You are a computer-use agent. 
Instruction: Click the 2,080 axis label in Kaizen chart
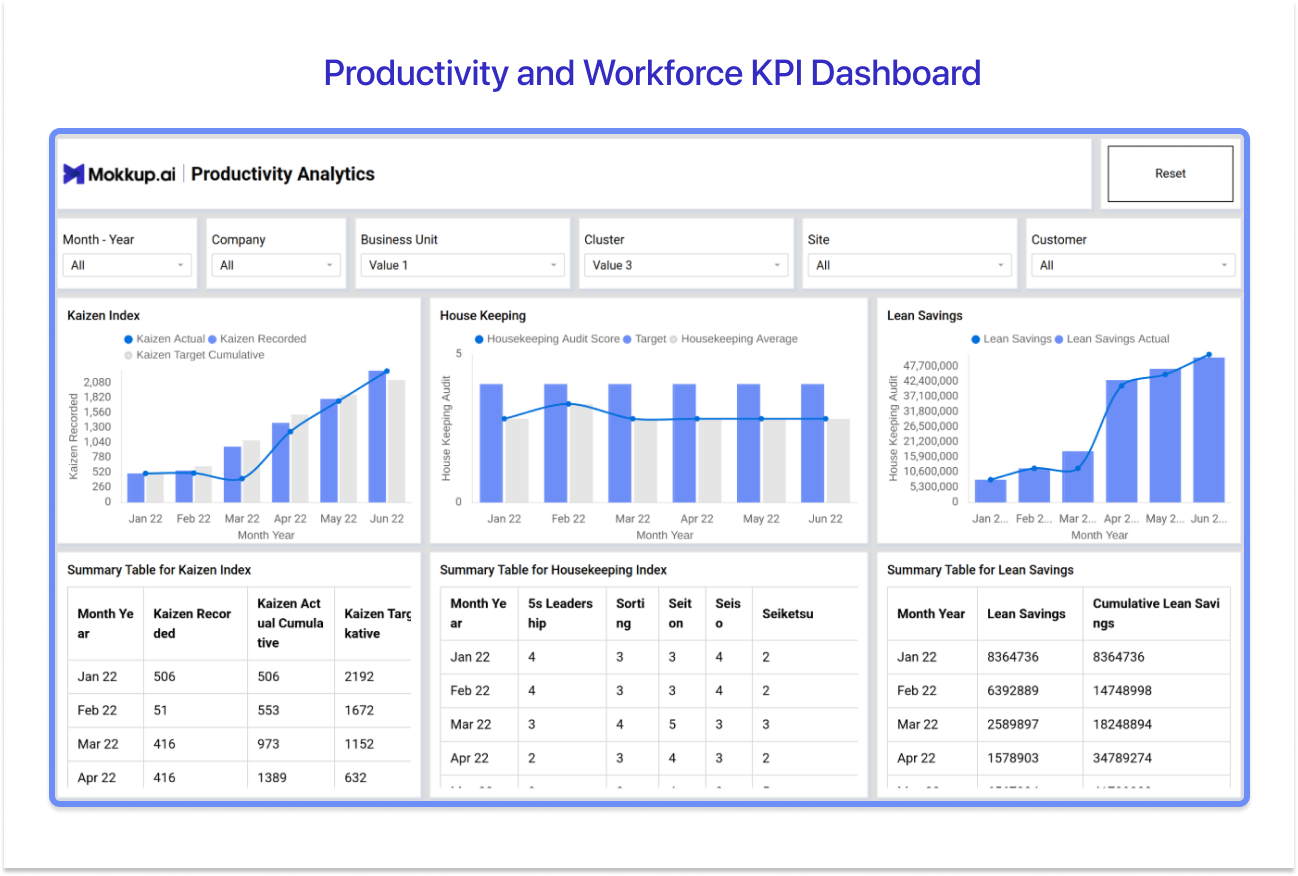point(97,383)
